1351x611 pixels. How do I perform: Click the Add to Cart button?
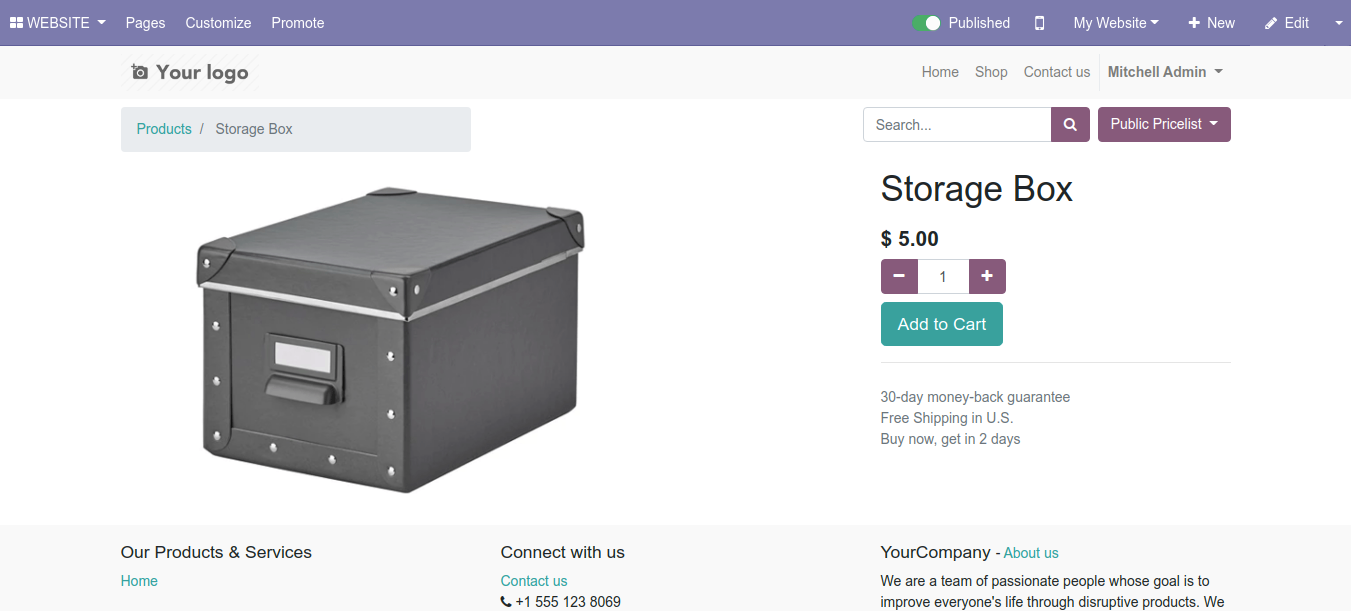tap(941, 324)
